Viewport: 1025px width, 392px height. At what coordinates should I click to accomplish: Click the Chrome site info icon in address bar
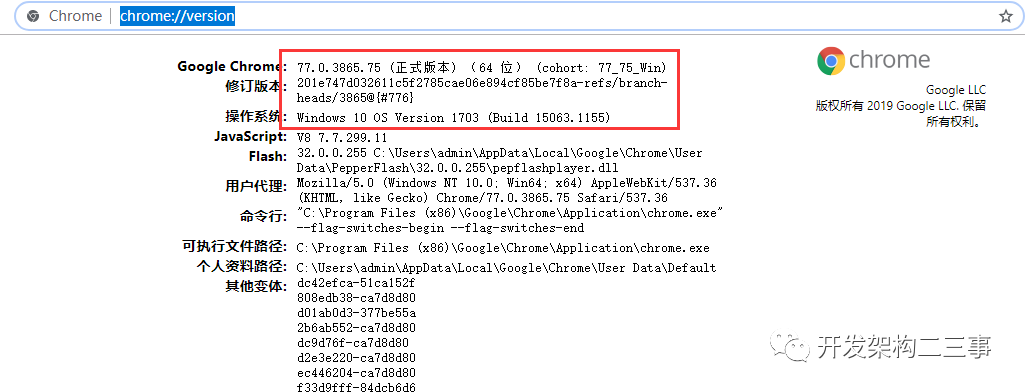(x=33, y=16)
